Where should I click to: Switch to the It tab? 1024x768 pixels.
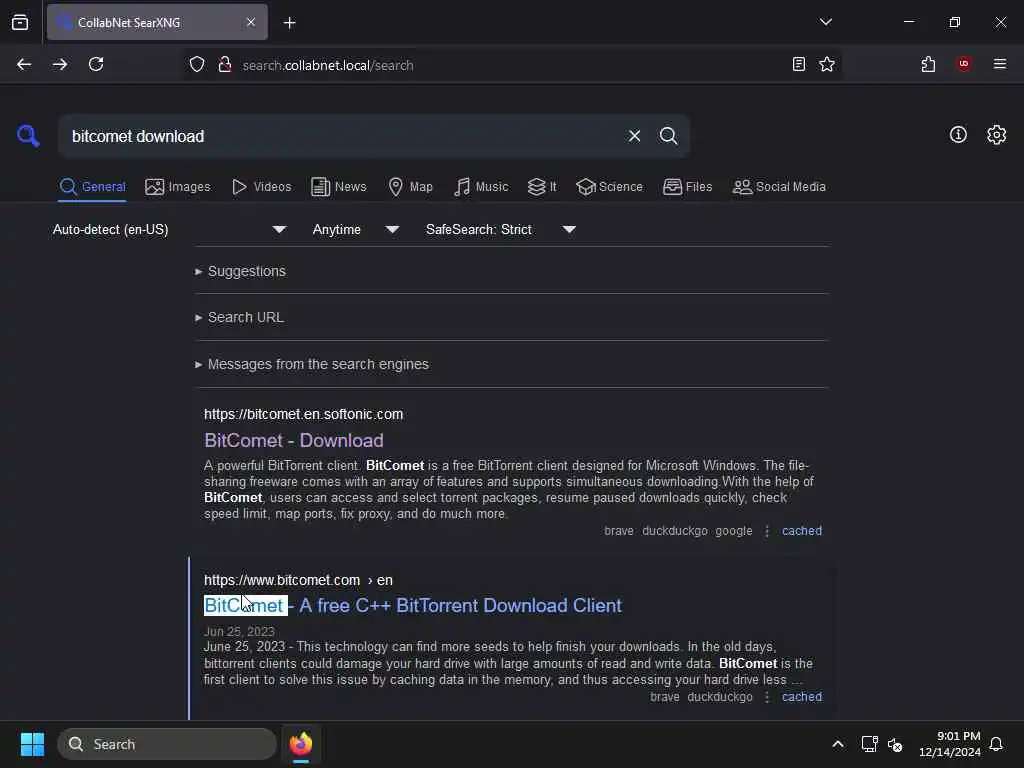542,187
